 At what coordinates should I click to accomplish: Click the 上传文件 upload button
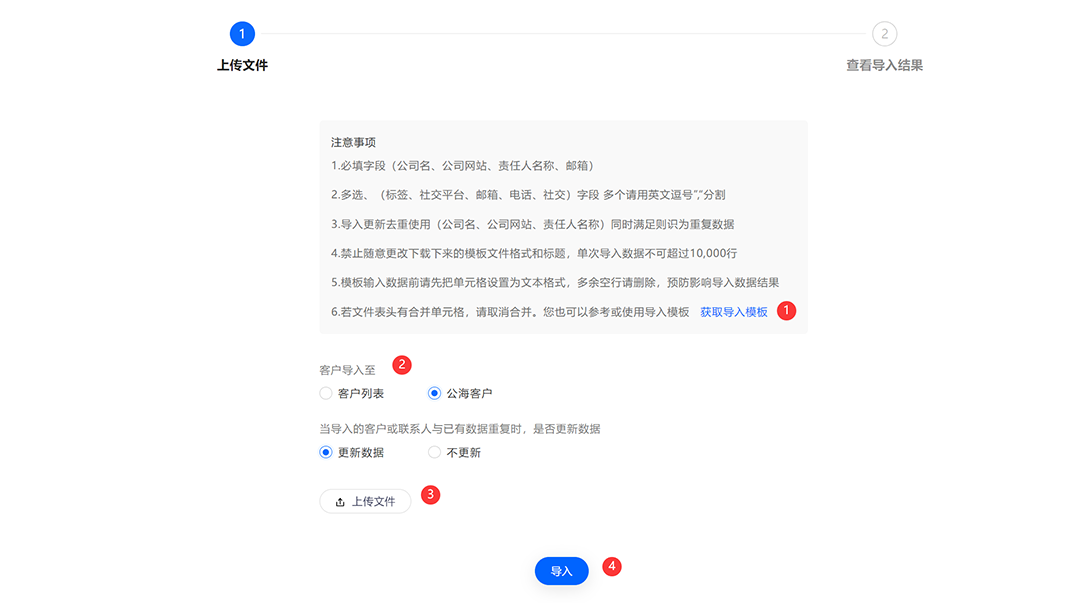365,502
